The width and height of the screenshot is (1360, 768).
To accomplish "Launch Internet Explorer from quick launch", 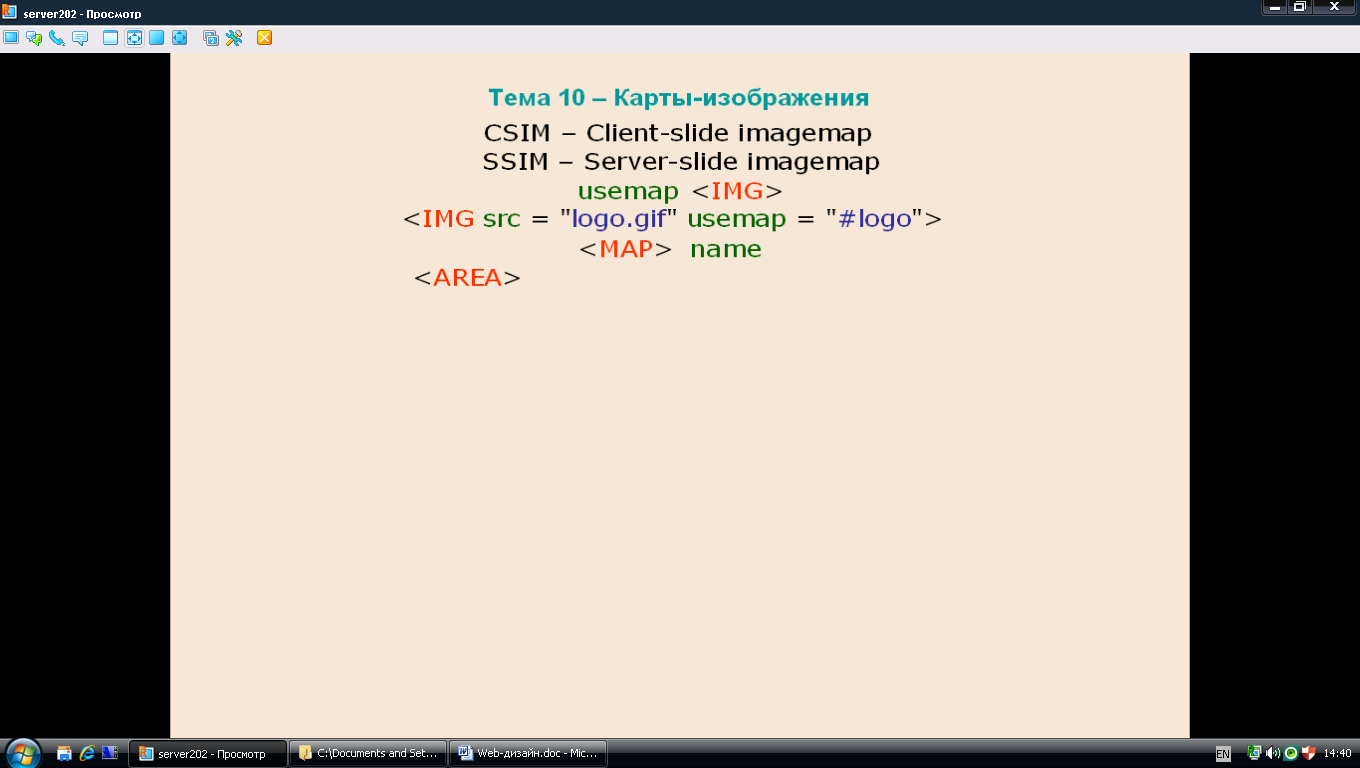I will tap(87, 753).
